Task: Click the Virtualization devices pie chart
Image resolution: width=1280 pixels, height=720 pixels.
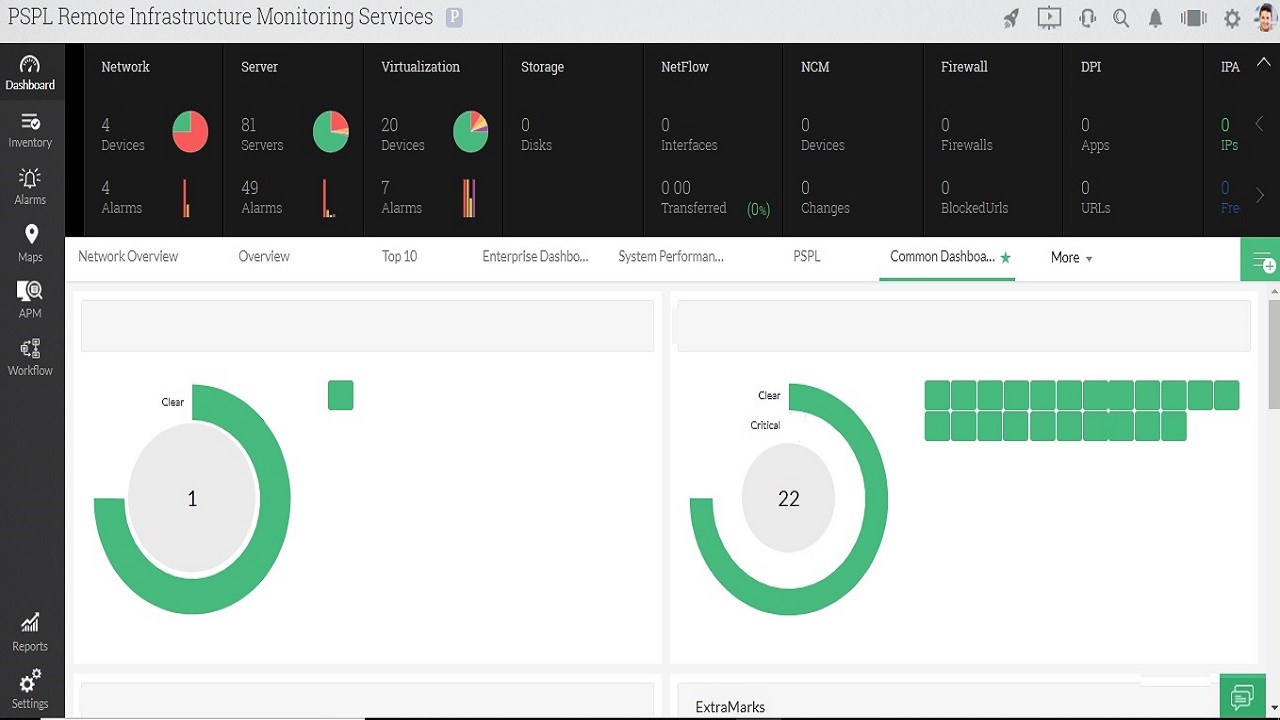Action: [470, 131]
